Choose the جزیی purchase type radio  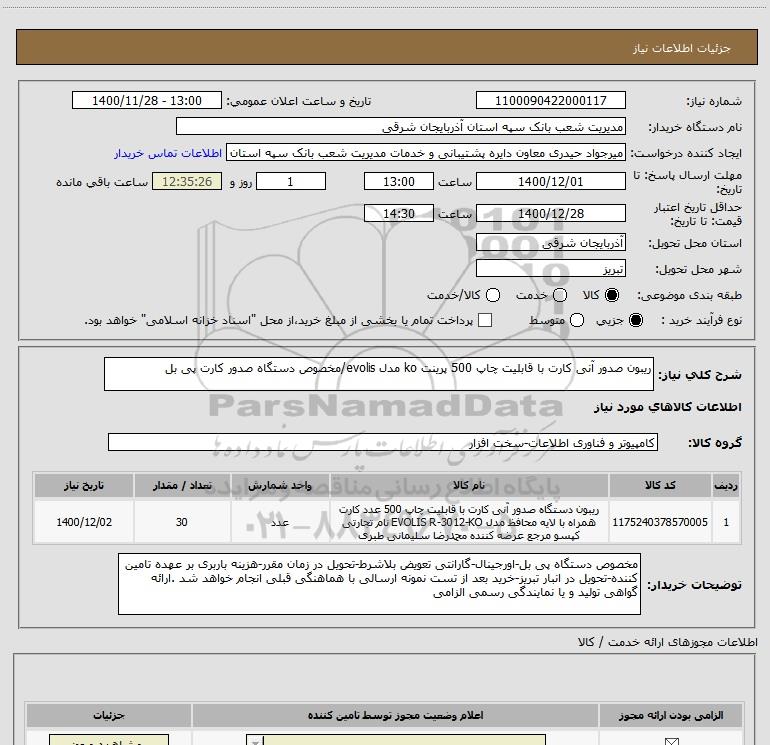tap(636, 320)
